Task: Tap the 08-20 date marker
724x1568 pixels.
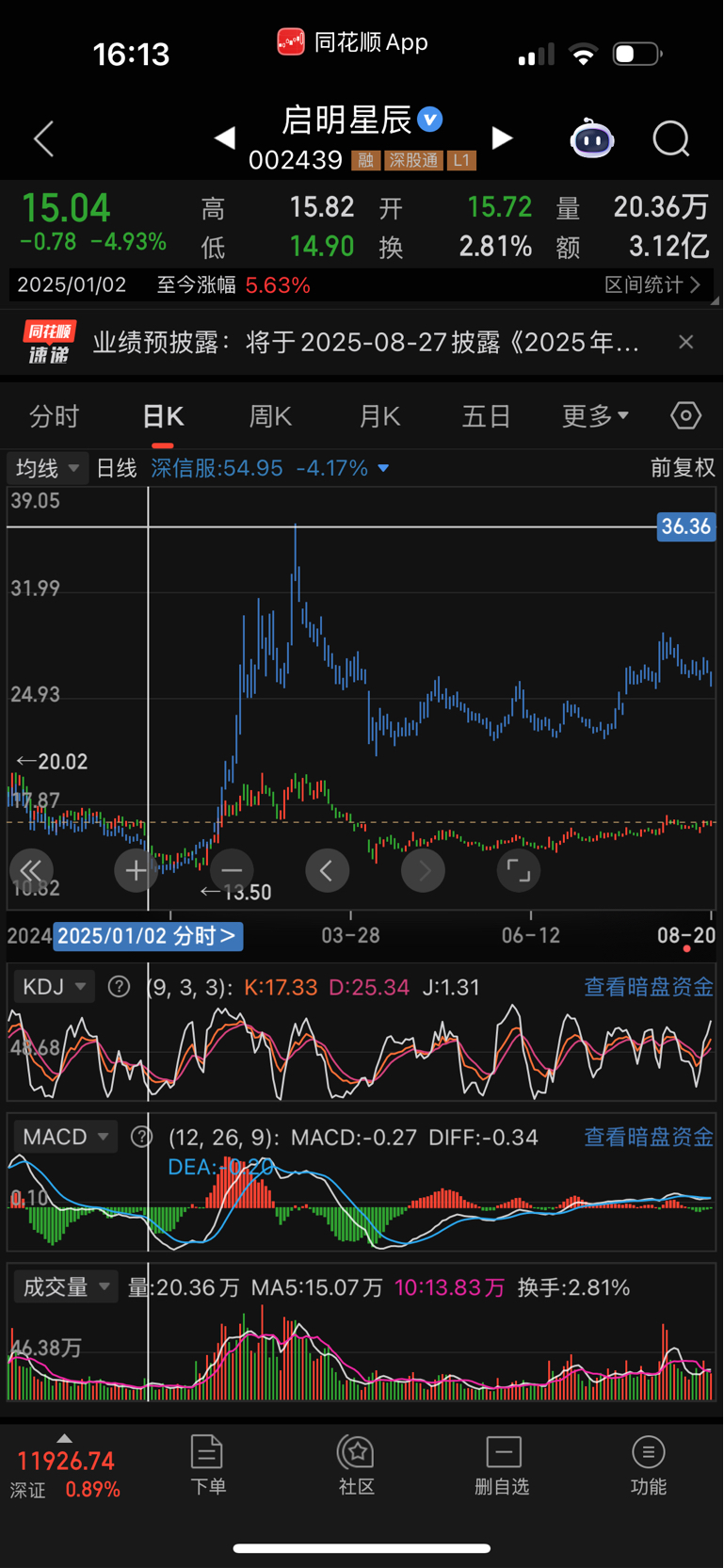Action: pyautogui.click(x=686, y=935)
